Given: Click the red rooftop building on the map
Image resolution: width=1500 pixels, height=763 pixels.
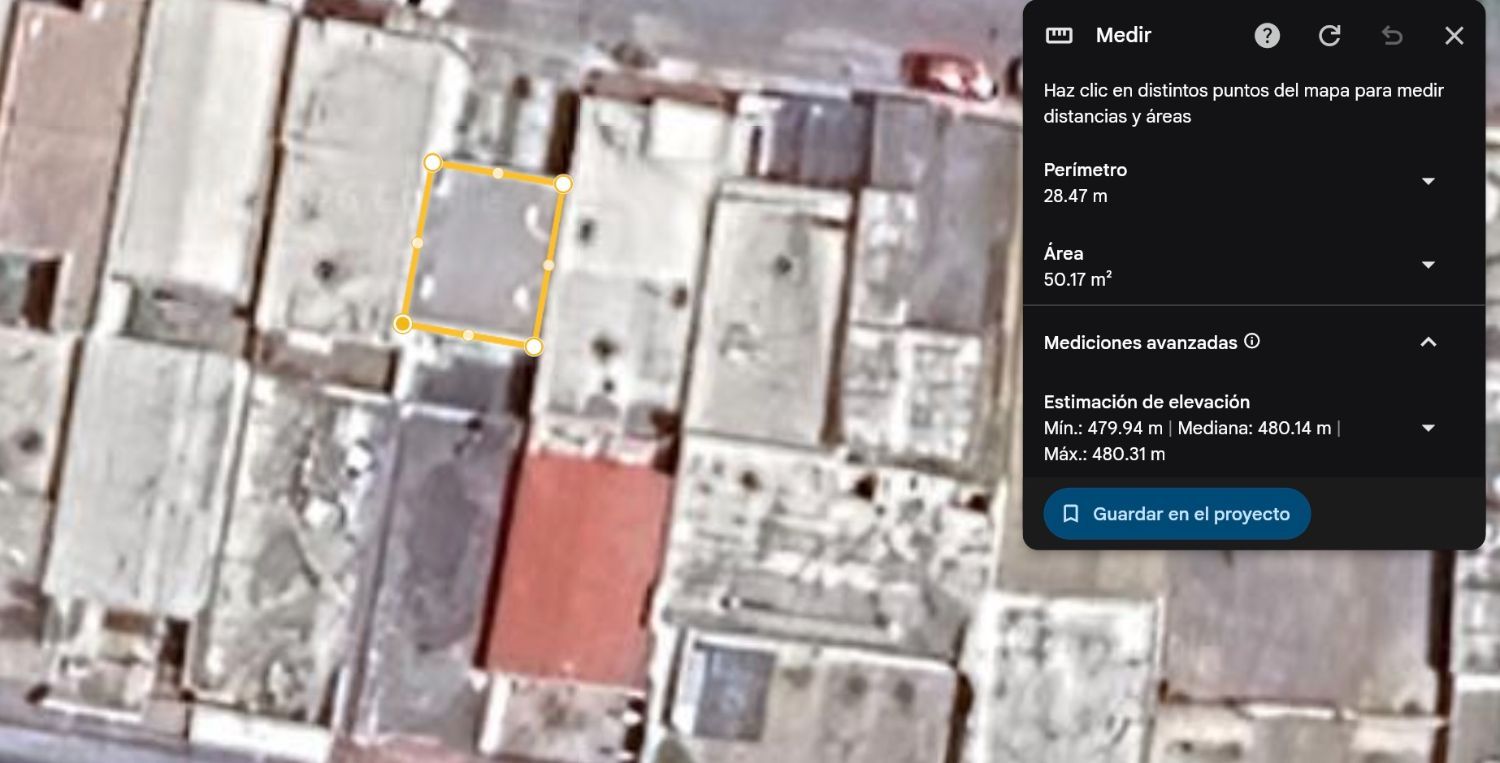Looking at the screenshot, I should coord(578,568).
